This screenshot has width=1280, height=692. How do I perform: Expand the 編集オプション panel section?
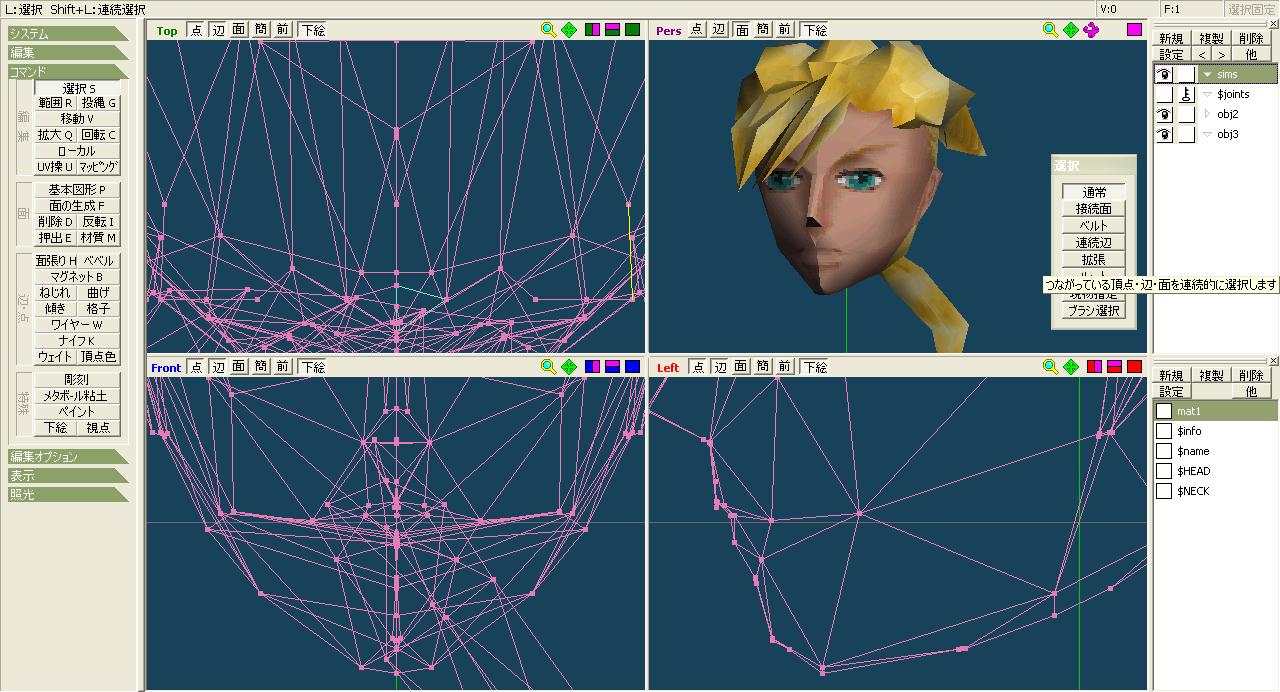pyautogui.click(x=68, y=457)
